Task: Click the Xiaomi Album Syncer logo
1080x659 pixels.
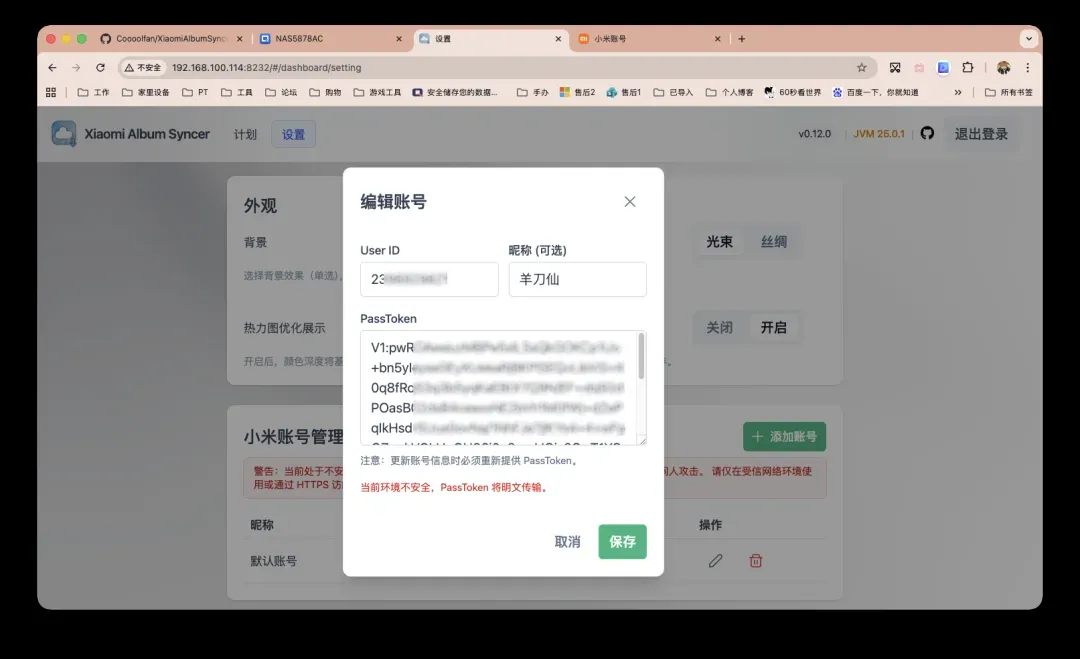Action: tap(64, 134)
